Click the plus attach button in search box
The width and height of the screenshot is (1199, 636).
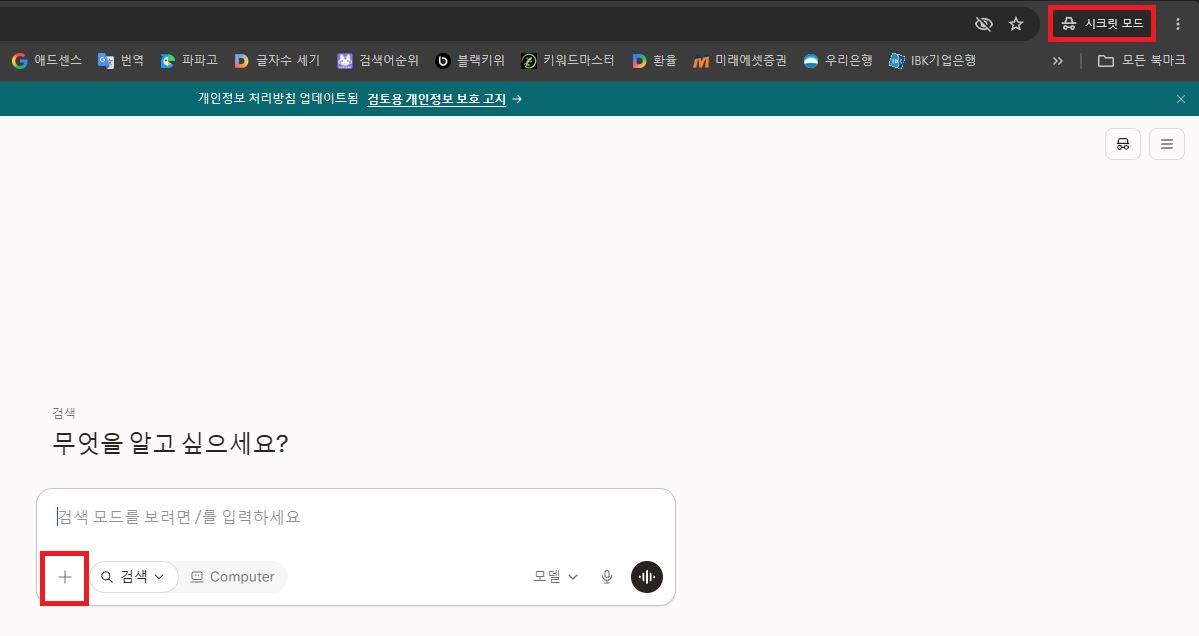pos(64,577)
